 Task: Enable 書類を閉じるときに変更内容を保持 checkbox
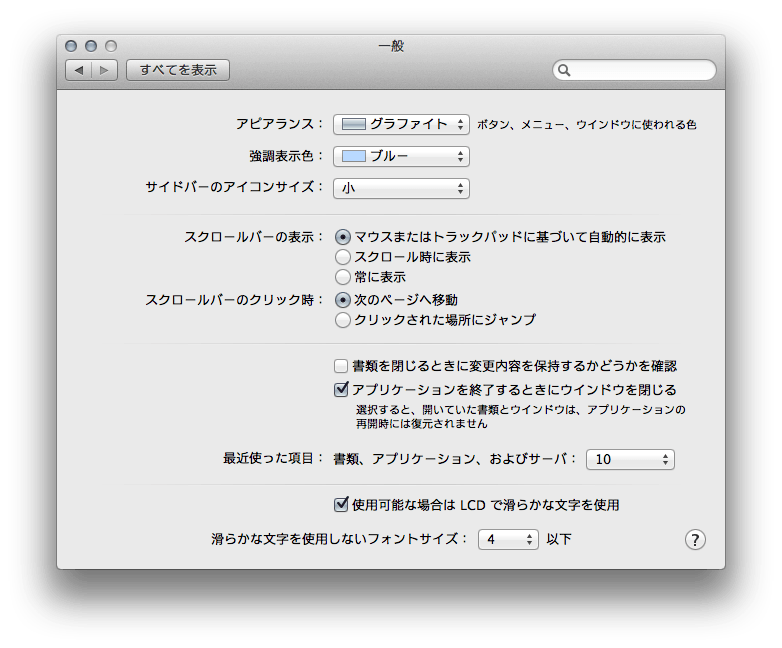point(341,366)
